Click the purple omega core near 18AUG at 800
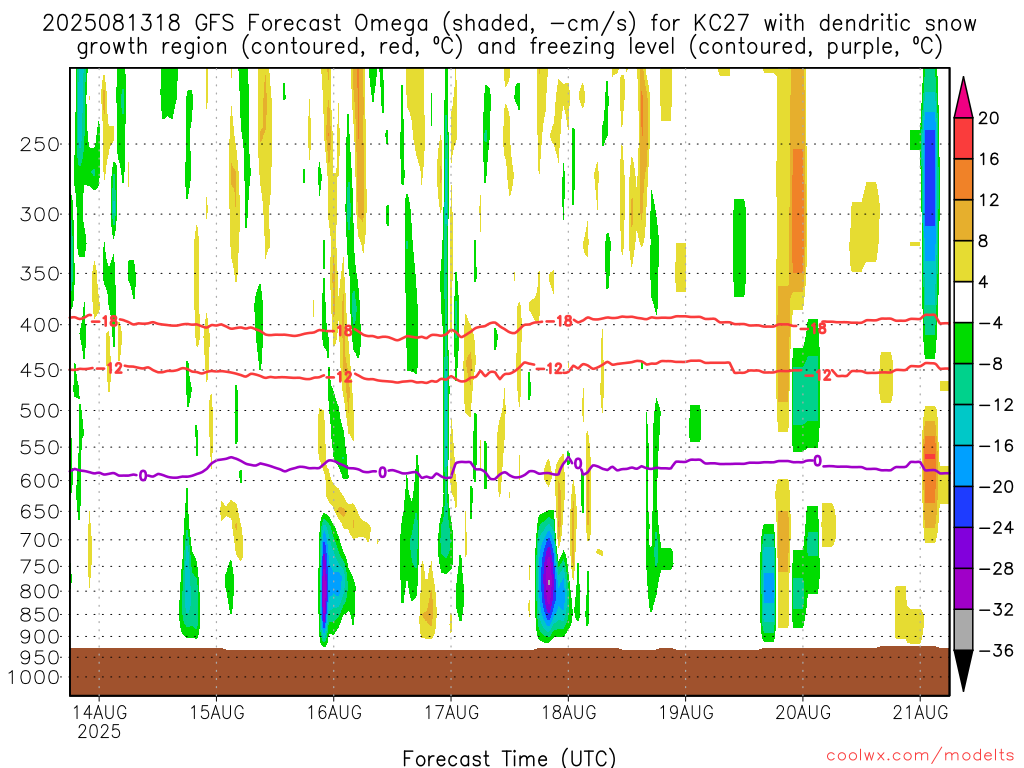 tap(549, 580)
